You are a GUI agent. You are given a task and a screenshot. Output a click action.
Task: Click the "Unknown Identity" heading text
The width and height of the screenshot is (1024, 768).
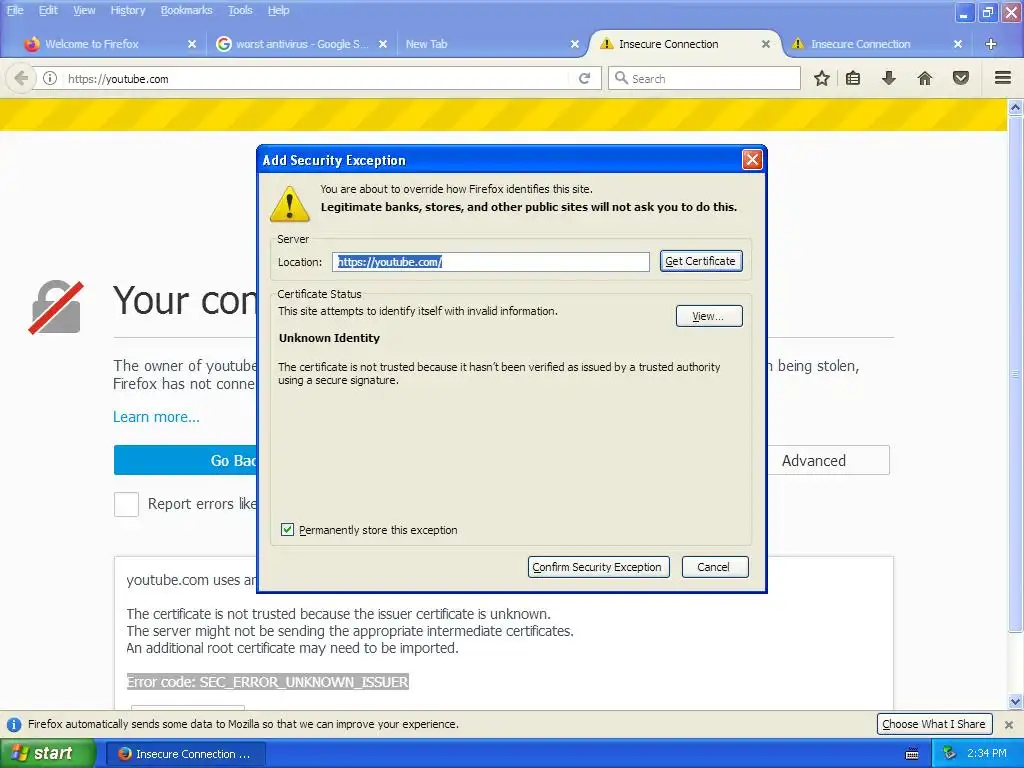329,338
